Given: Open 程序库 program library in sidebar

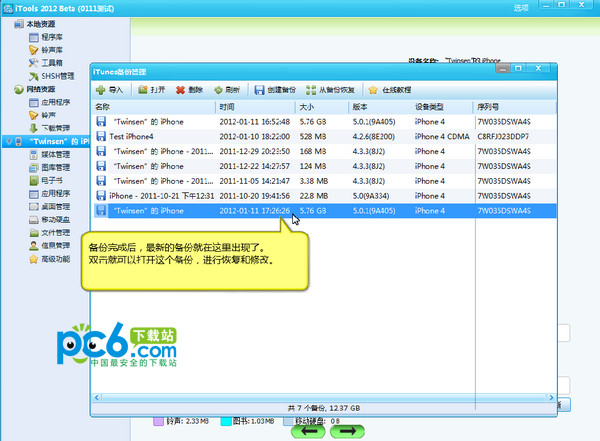Looking at the screenshot, I should [46, 37].
